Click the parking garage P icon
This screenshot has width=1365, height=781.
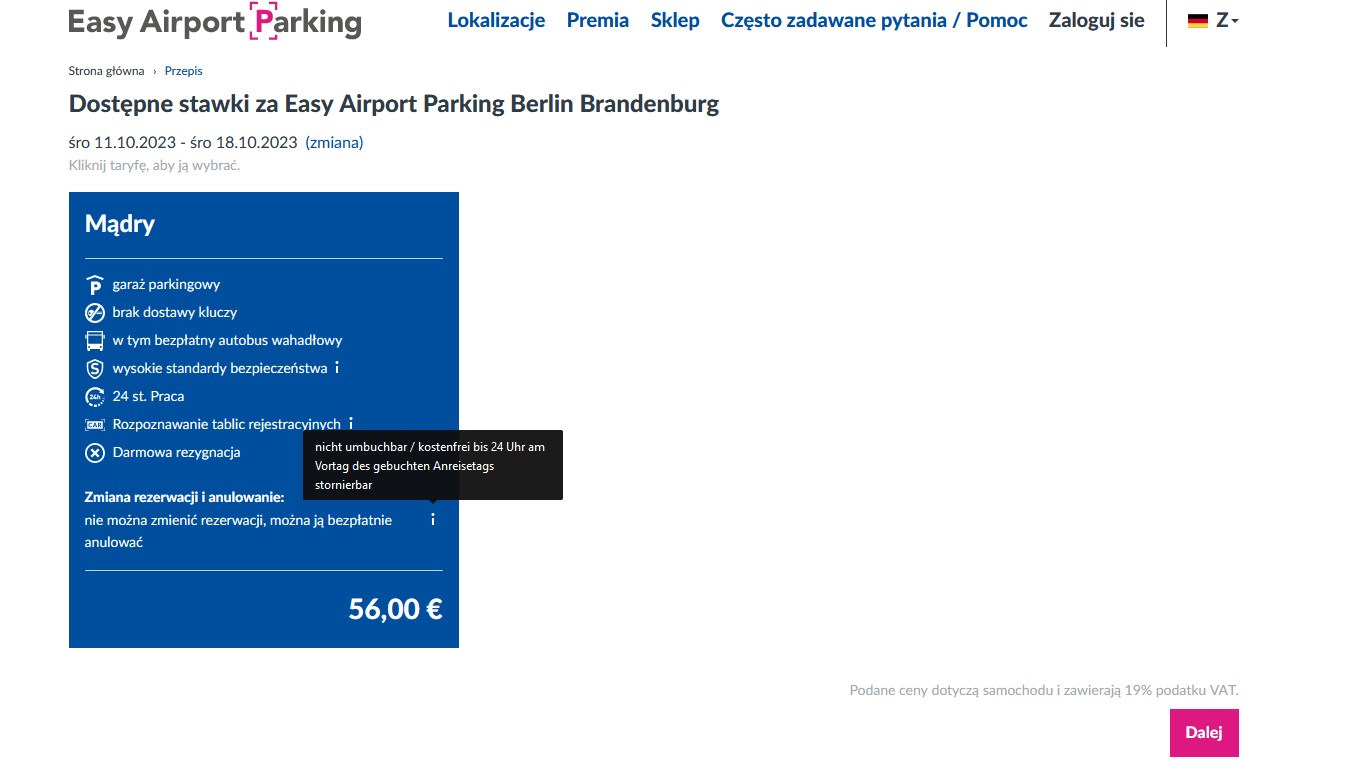[x=95, y=285]
